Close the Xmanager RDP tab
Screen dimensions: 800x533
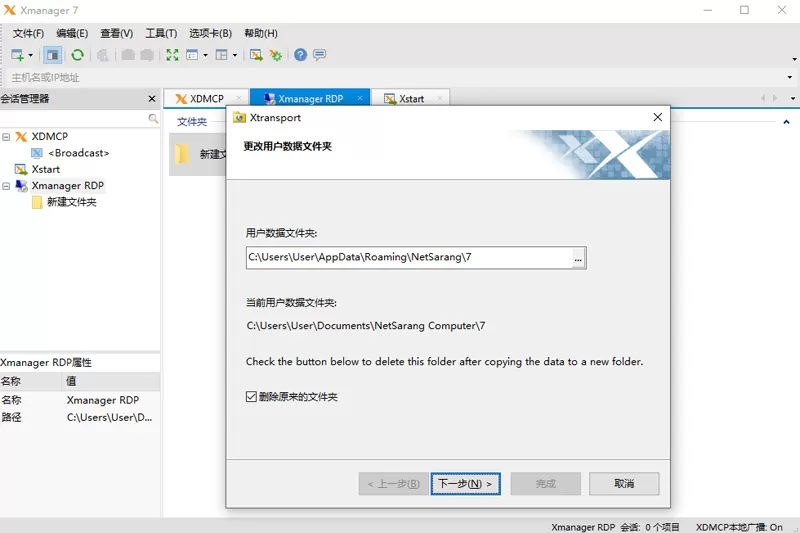360,98
